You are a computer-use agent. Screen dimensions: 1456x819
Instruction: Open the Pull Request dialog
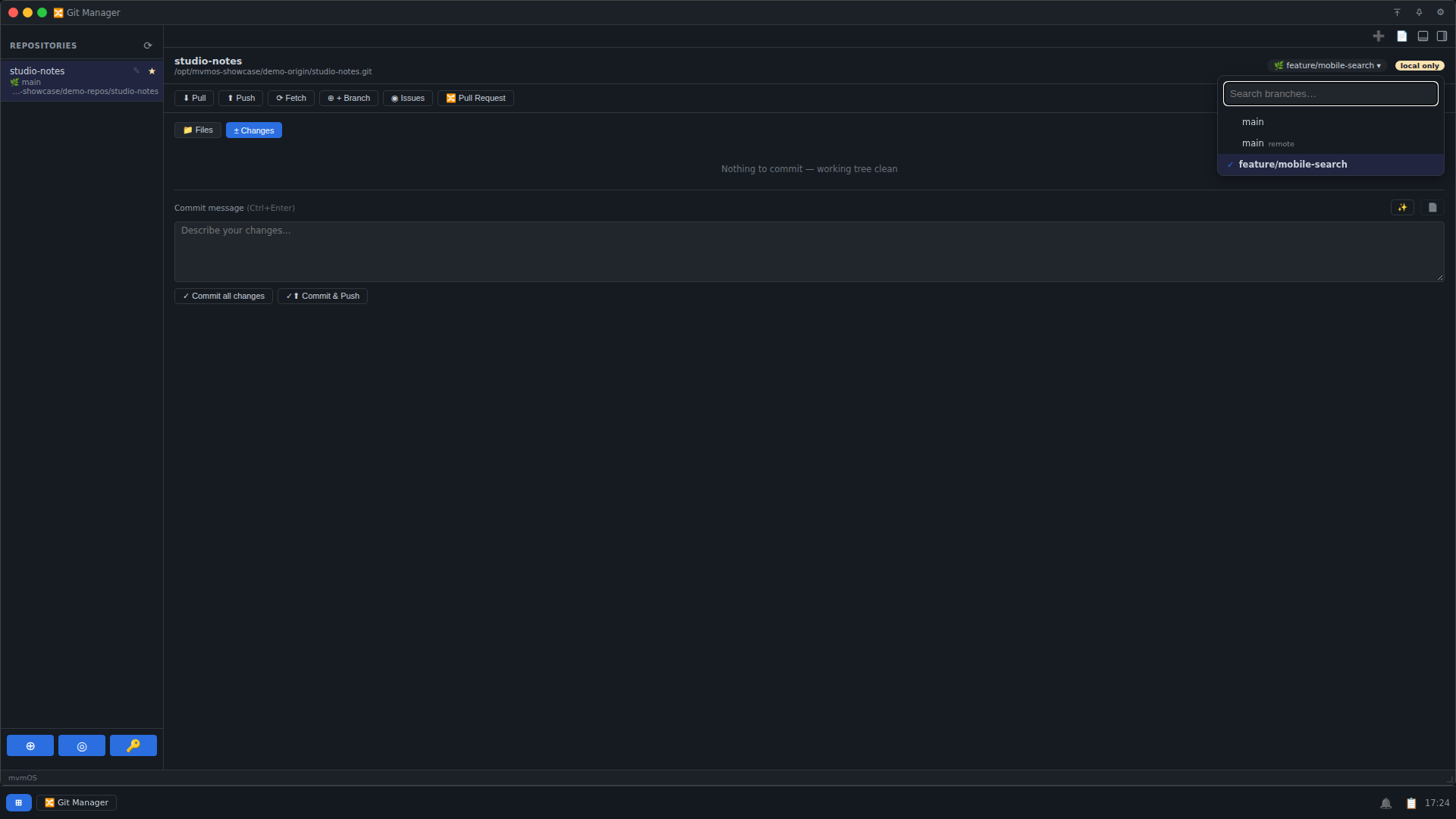(x=475, y=98)
